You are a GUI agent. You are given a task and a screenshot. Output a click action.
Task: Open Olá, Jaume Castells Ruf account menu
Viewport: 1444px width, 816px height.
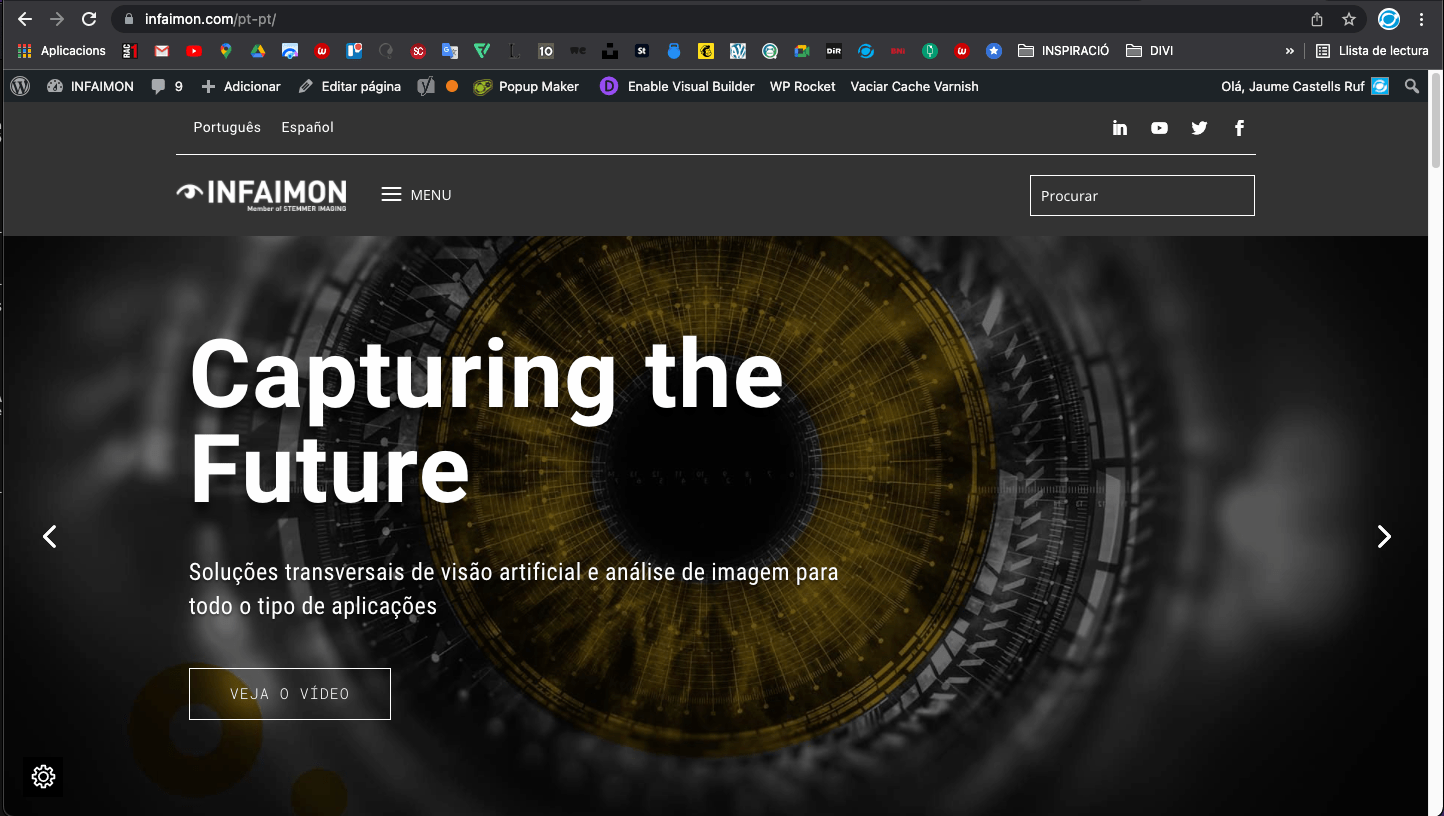(x=1305, y=86)
